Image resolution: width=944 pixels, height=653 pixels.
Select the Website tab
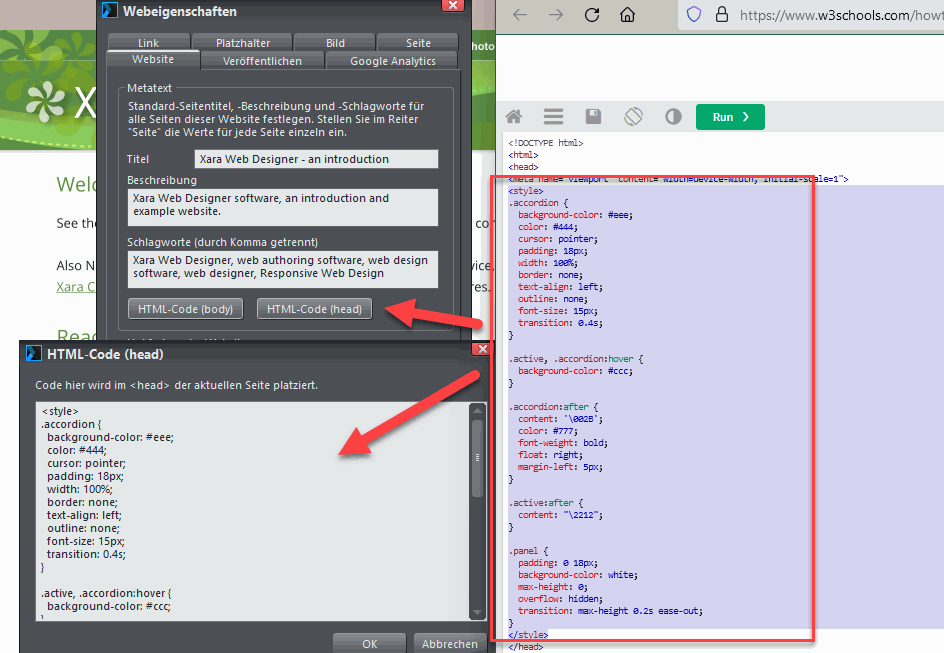153,60
